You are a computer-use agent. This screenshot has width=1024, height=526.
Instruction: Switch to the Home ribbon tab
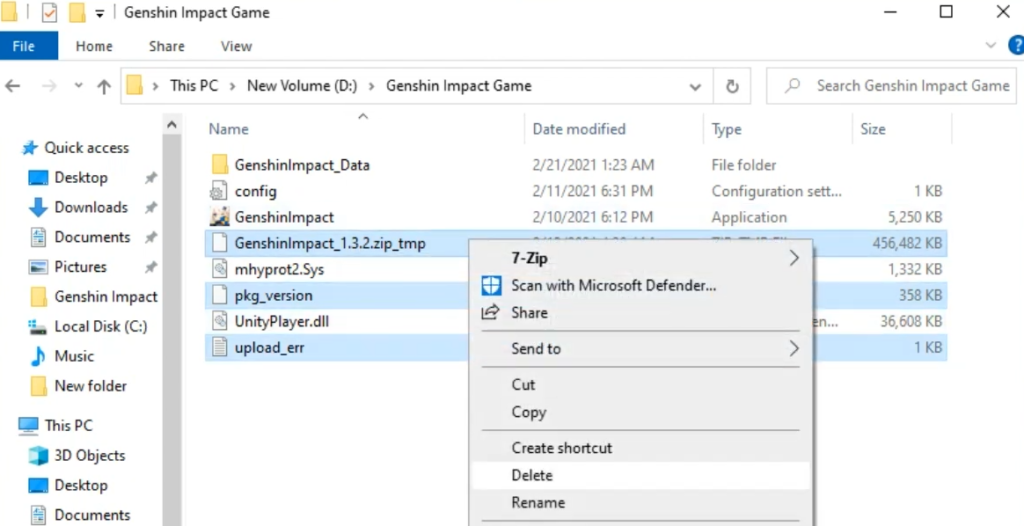(x=94, y=46)
